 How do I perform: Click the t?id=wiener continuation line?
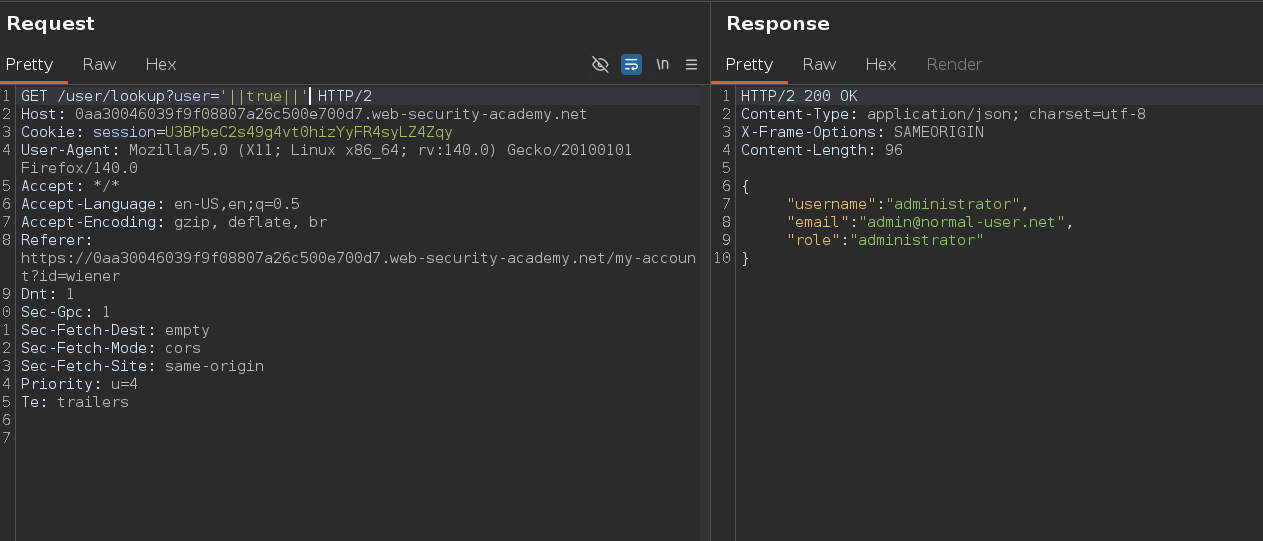[x=70, y=276]
